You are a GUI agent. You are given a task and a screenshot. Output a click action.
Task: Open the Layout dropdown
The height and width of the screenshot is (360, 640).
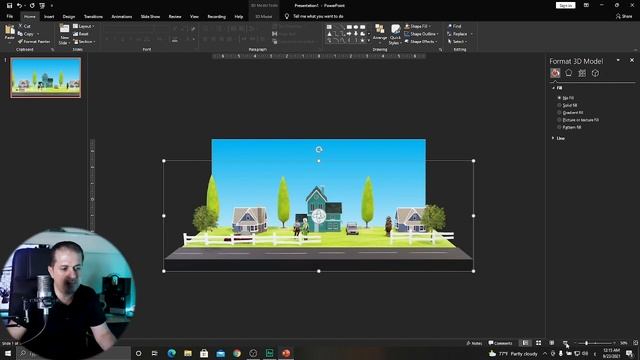84,26
